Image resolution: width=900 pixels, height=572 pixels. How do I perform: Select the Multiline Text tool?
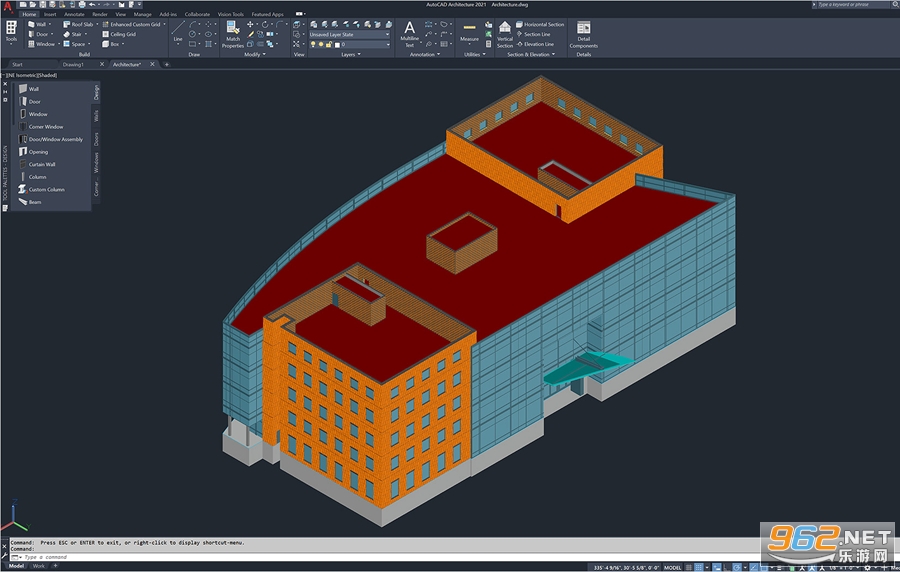click(x=409, y=34)
